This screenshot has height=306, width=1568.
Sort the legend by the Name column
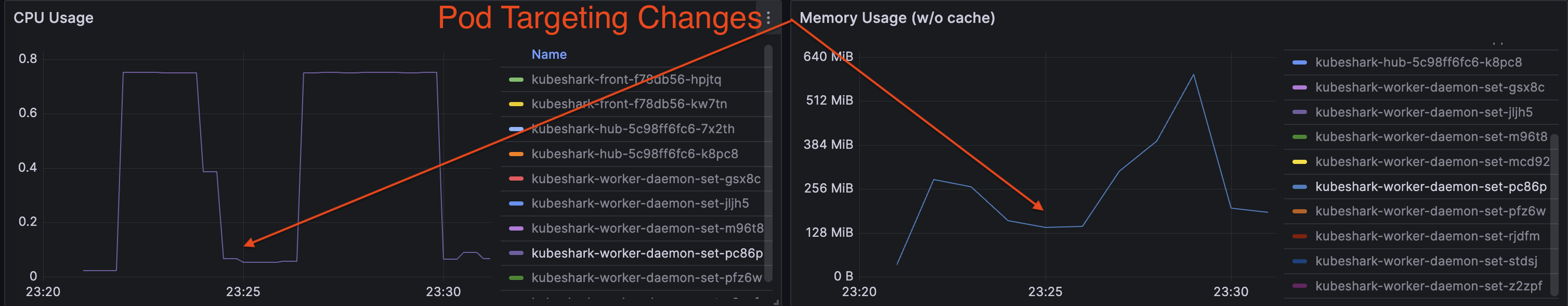click(x=548, y=54)
